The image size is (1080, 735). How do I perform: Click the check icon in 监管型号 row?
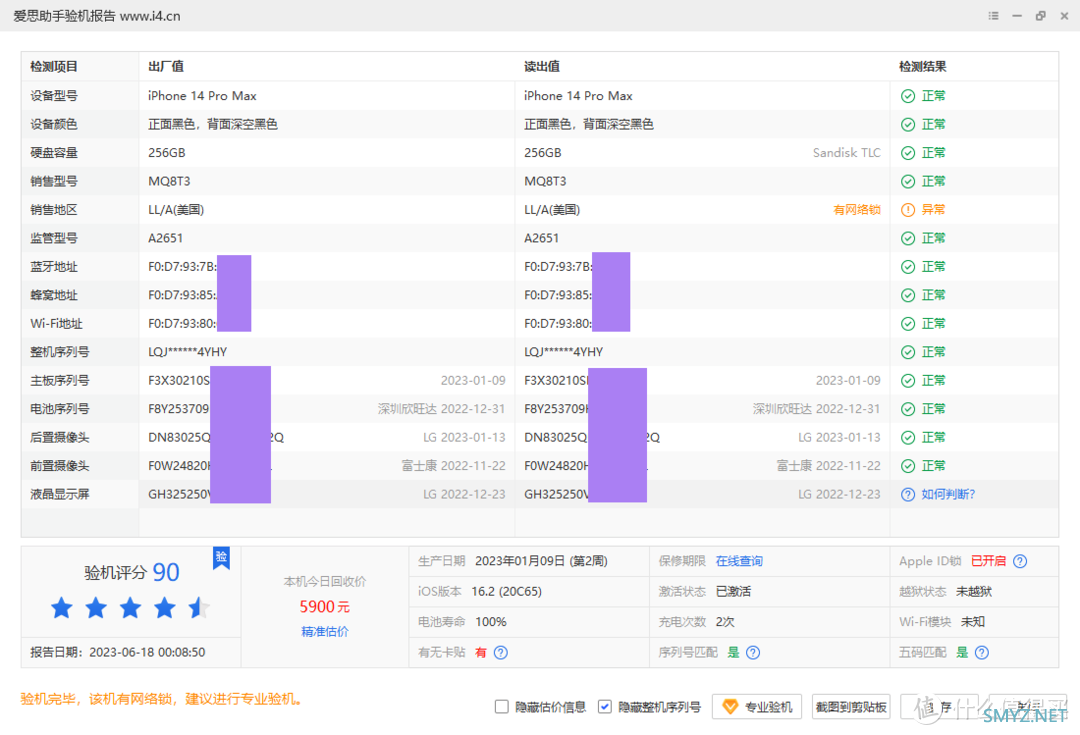(908, 238)
